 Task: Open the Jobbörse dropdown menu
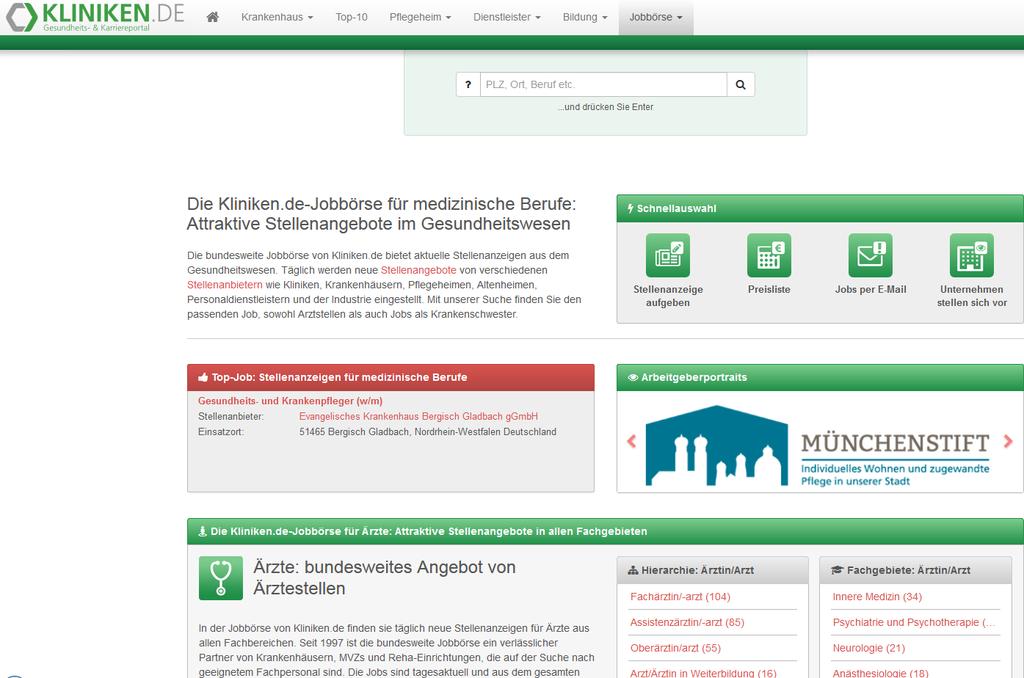656,17
